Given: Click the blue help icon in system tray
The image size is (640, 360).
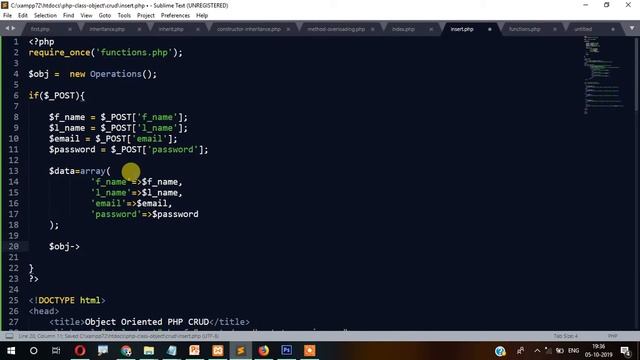Looking at the screenshot, I should coord(500,351).
